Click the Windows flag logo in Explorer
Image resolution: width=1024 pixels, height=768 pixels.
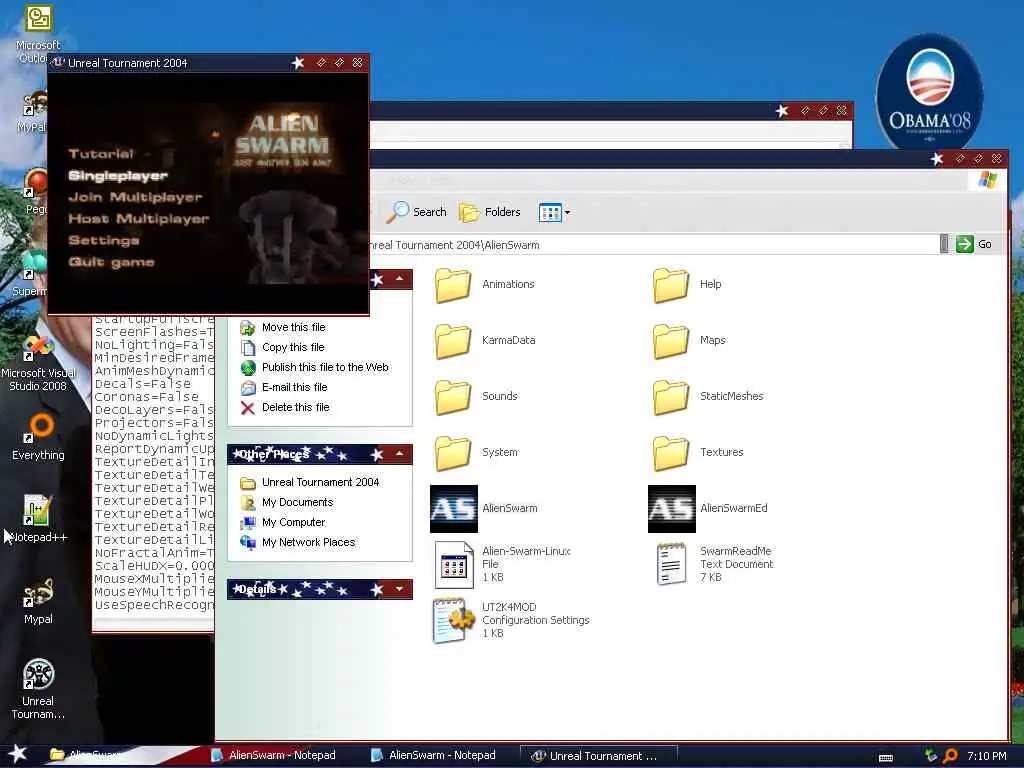987,180
